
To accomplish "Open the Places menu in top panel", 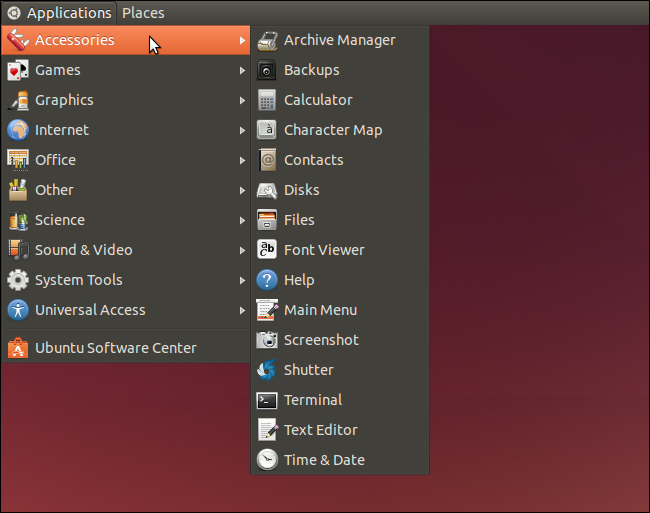I will pos(143,13).
